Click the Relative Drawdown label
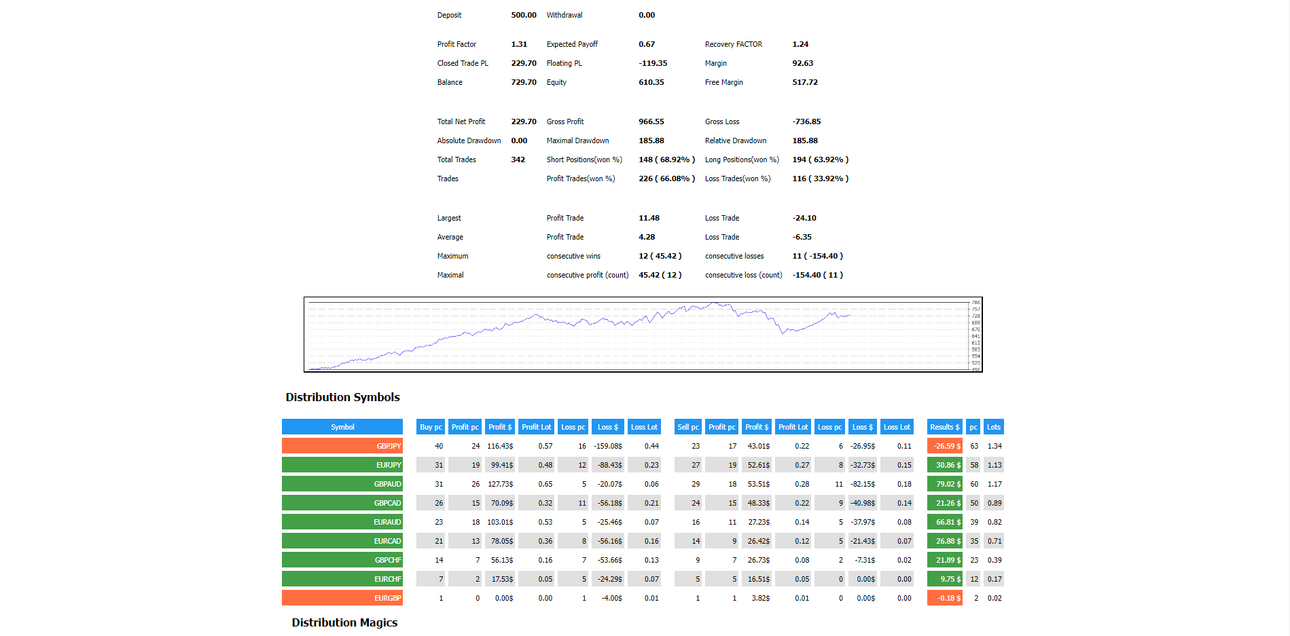 (x=736, y=140)
